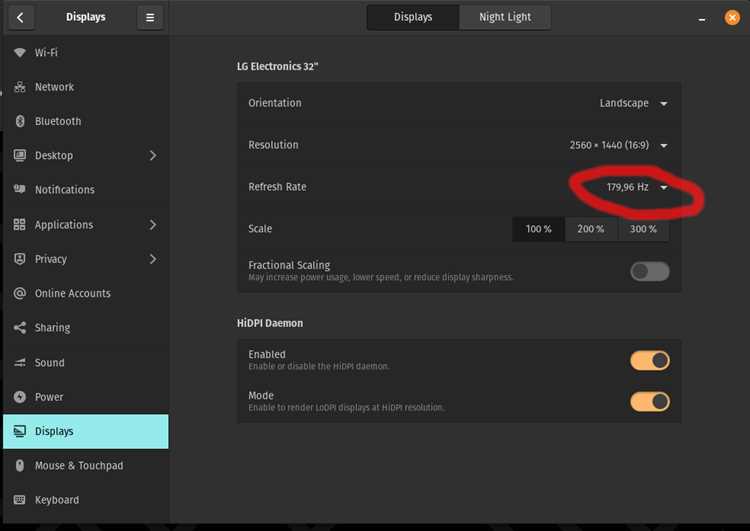Set scale to 200 %
Screen dimensions: 750x531
[x=591, y=229]
